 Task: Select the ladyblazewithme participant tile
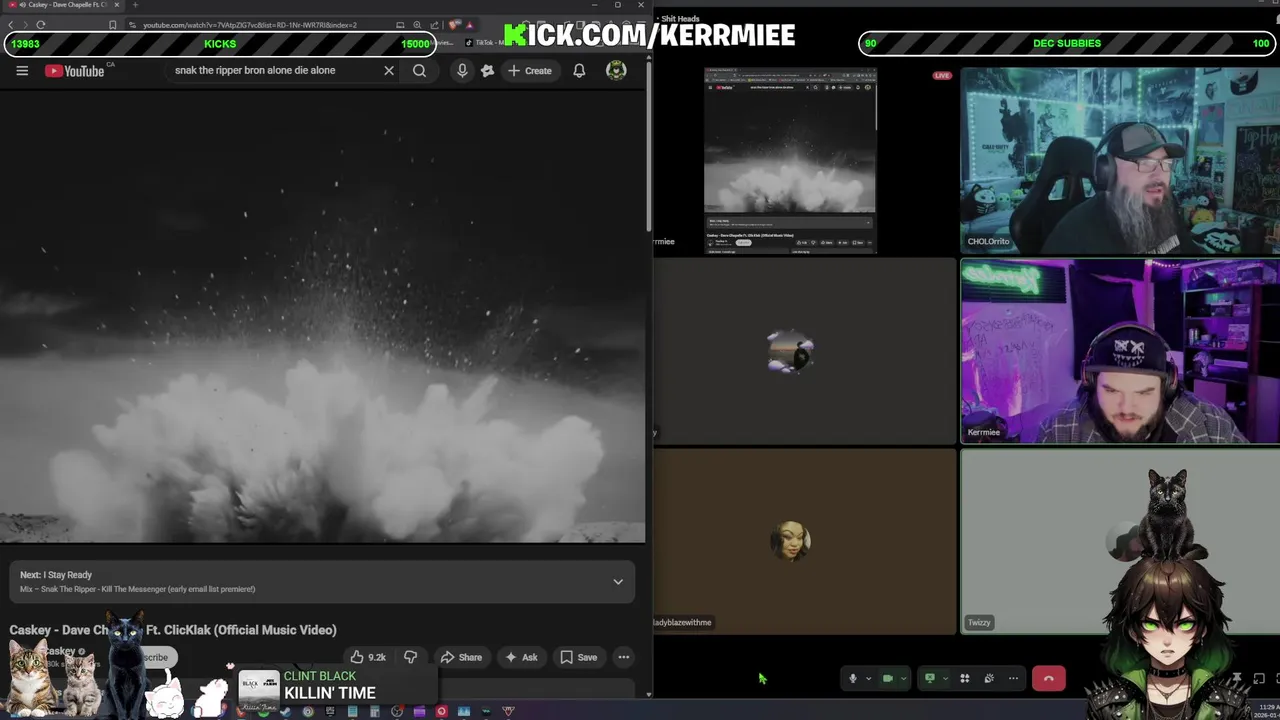click(804, 541)
